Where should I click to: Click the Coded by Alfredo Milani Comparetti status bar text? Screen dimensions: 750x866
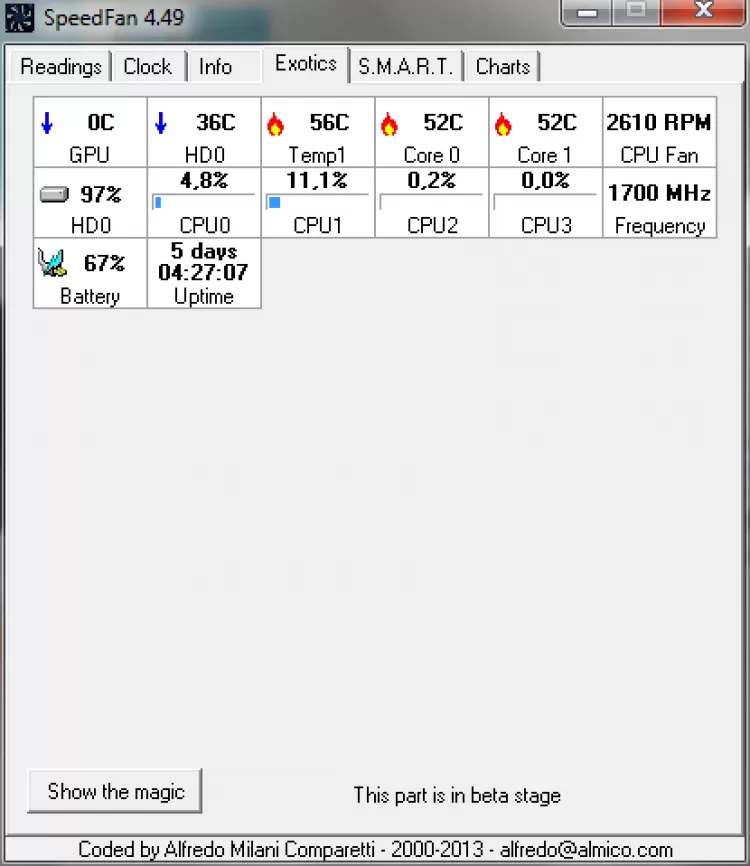click(375, 849)
